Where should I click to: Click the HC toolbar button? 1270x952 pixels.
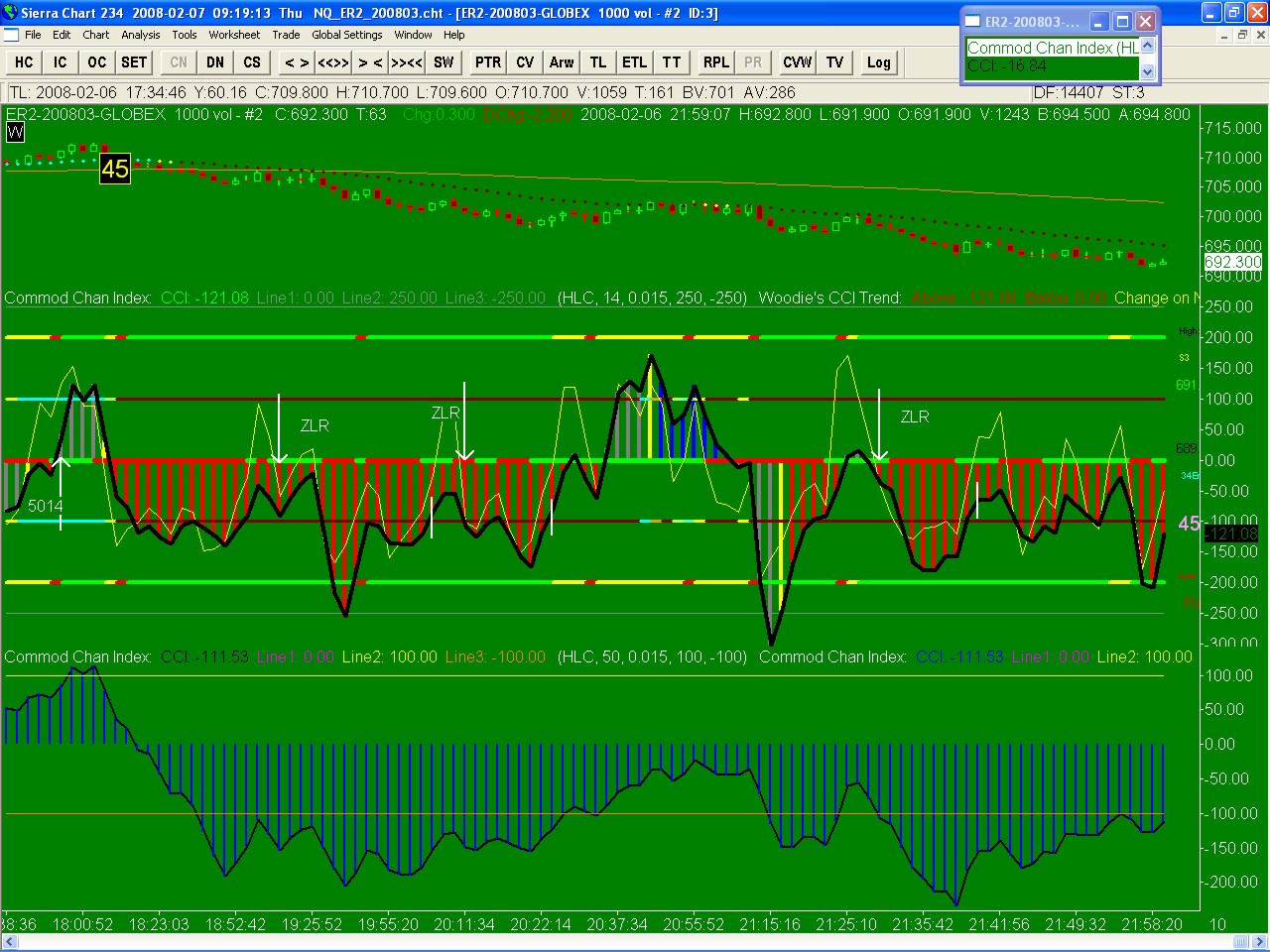[x=24, y=62]
